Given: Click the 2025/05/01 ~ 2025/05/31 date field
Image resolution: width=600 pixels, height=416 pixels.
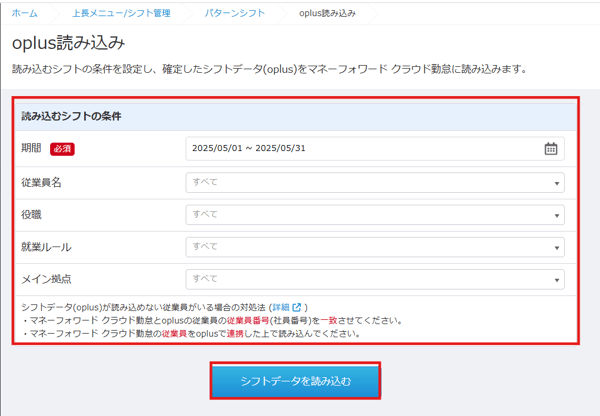Looking at the screenshot, I should click(x=360, y=149).
